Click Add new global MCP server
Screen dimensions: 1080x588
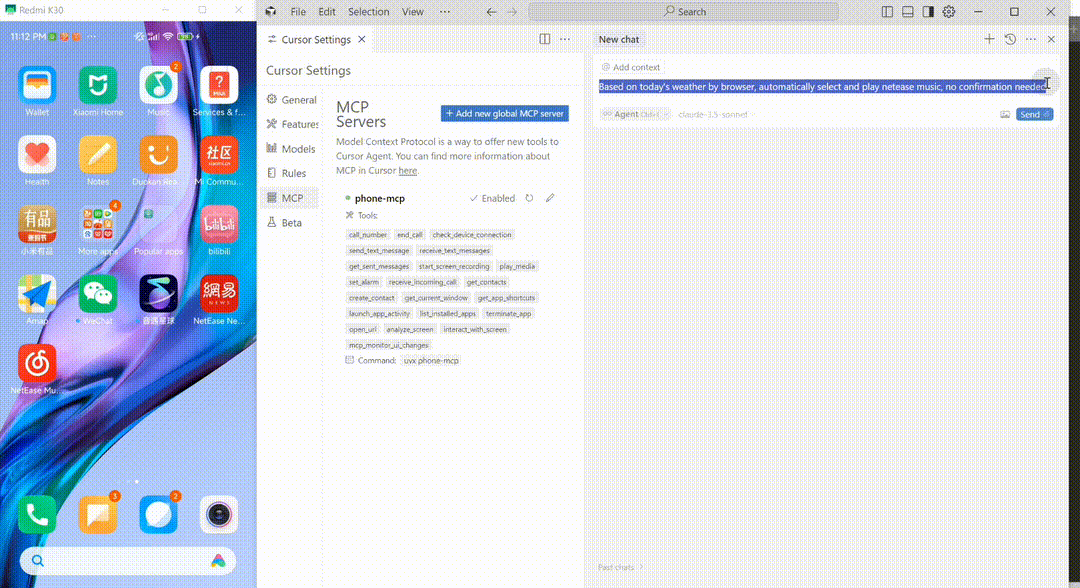(x=504, y=114)
